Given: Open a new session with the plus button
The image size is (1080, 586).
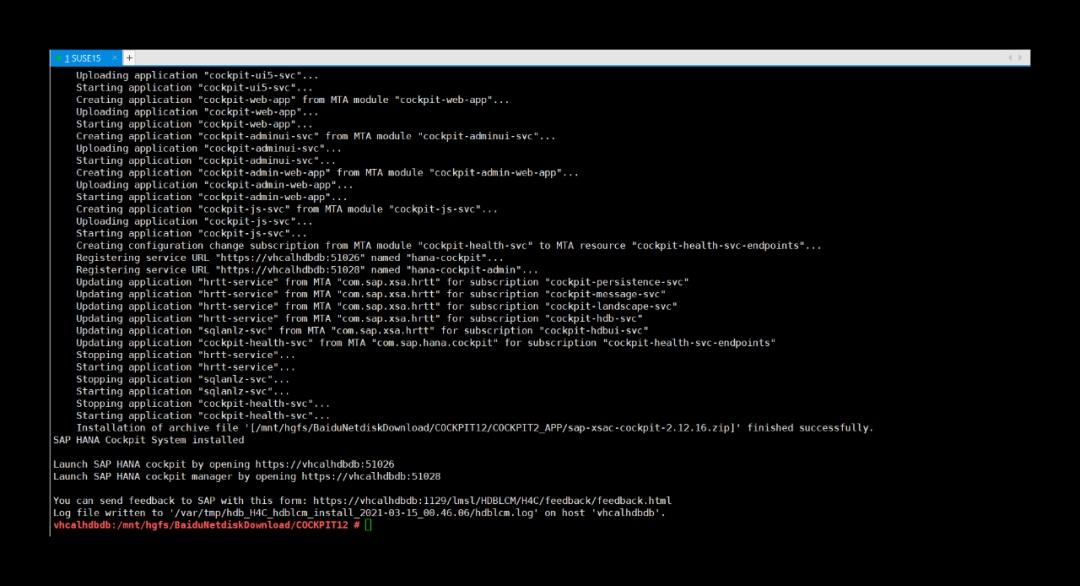Looking at the screenshot, I should point(129,59).
